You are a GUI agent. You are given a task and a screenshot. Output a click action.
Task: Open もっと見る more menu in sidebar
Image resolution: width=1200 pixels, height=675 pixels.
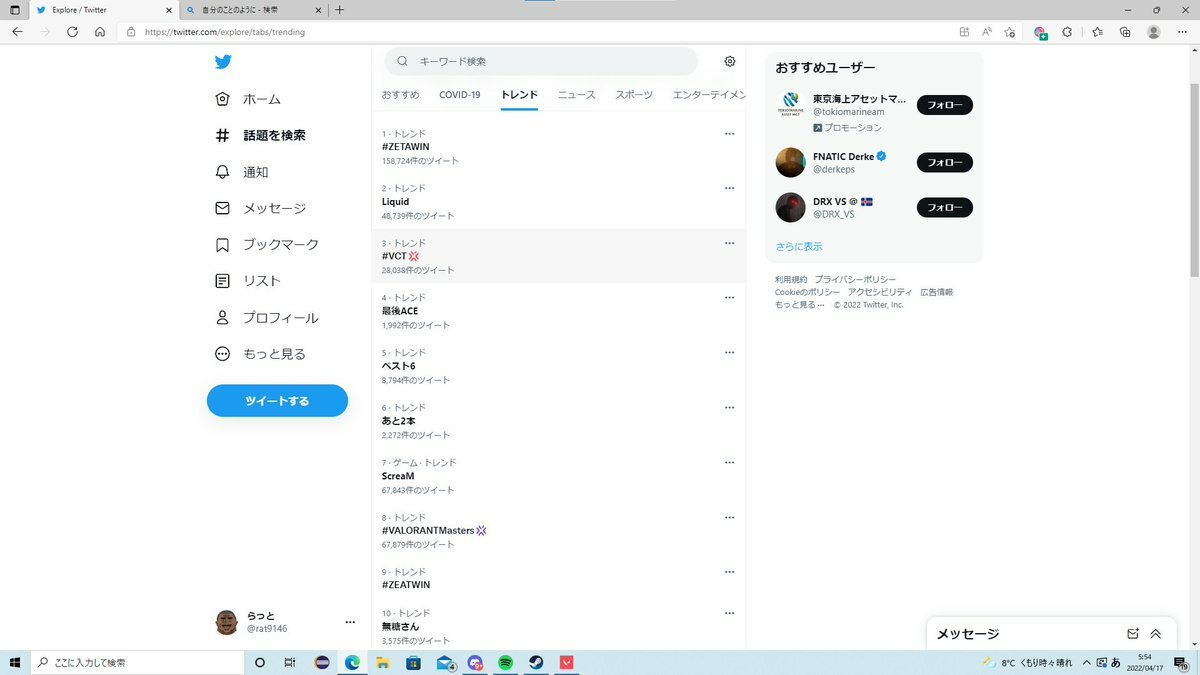pyautogui.click(x=260, y=354)
